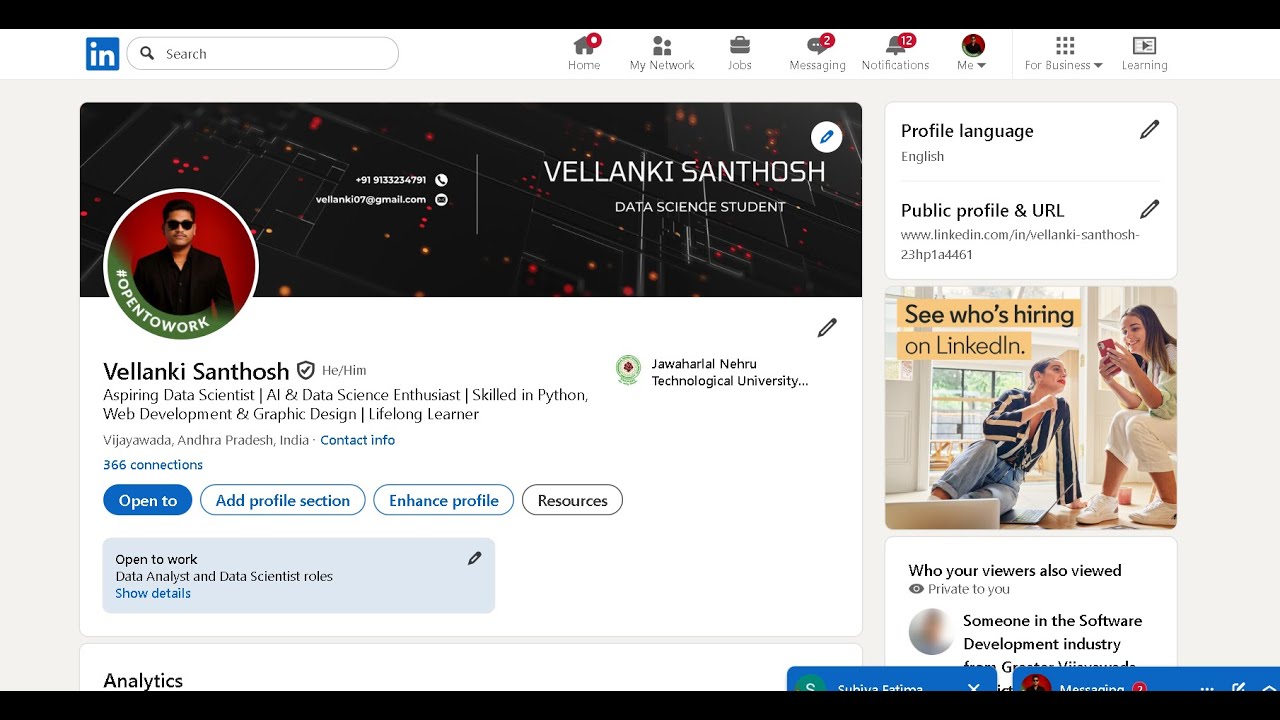Click the Messaging overlay title
1280x720 pixels.
coord(1092,688)
